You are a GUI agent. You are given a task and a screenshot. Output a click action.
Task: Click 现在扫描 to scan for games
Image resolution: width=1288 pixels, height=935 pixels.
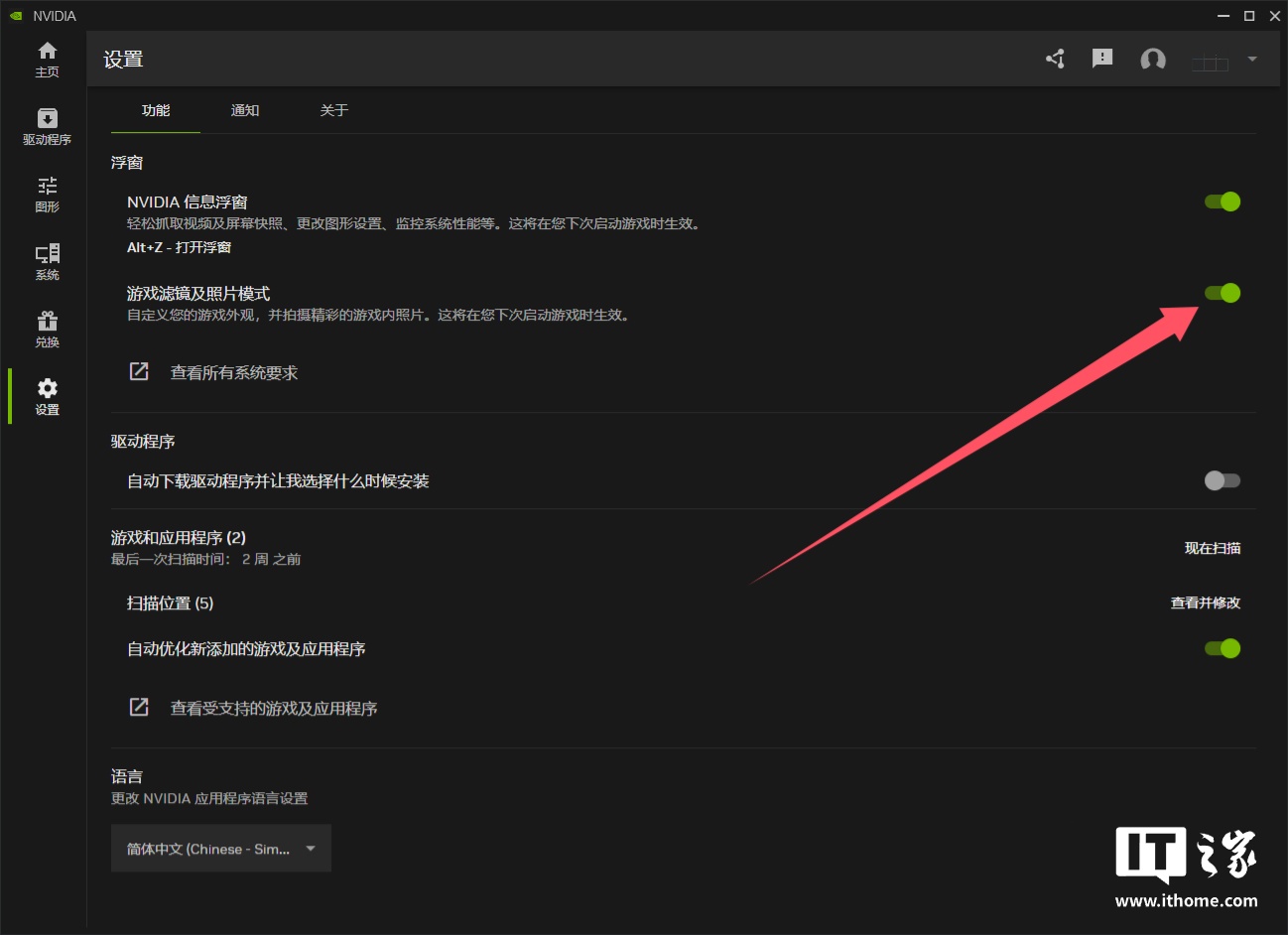pyautogui.click(x=1212, y=548)
